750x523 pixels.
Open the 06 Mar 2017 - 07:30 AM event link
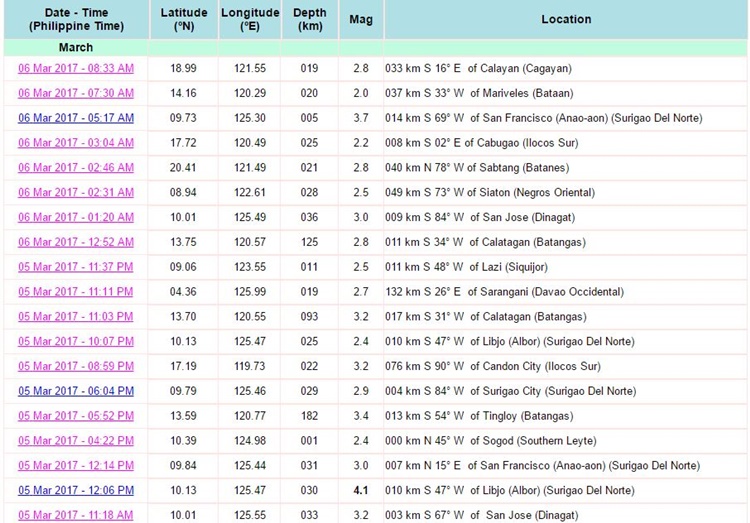[76, 93]
